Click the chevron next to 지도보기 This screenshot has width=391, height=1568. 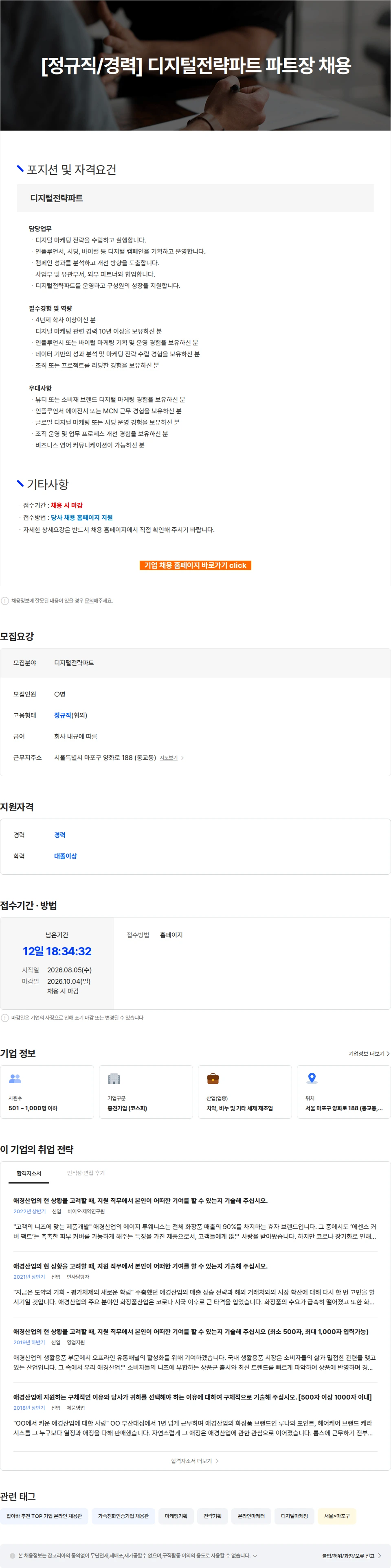183,758
